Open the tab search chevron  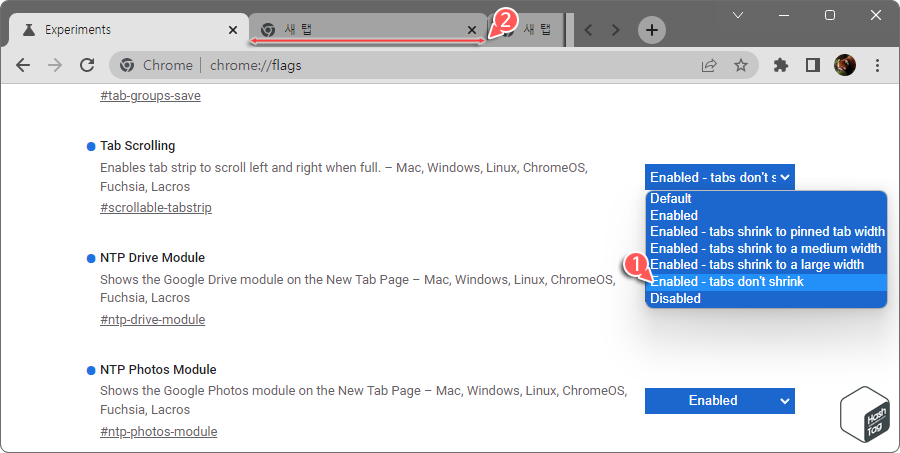(x=738, y=15)
